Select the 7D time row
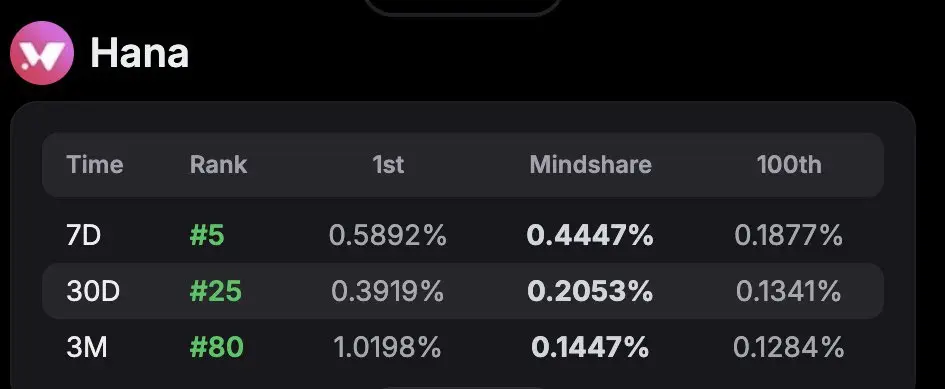This screenshot has height=389, width=945. (463, 235)
